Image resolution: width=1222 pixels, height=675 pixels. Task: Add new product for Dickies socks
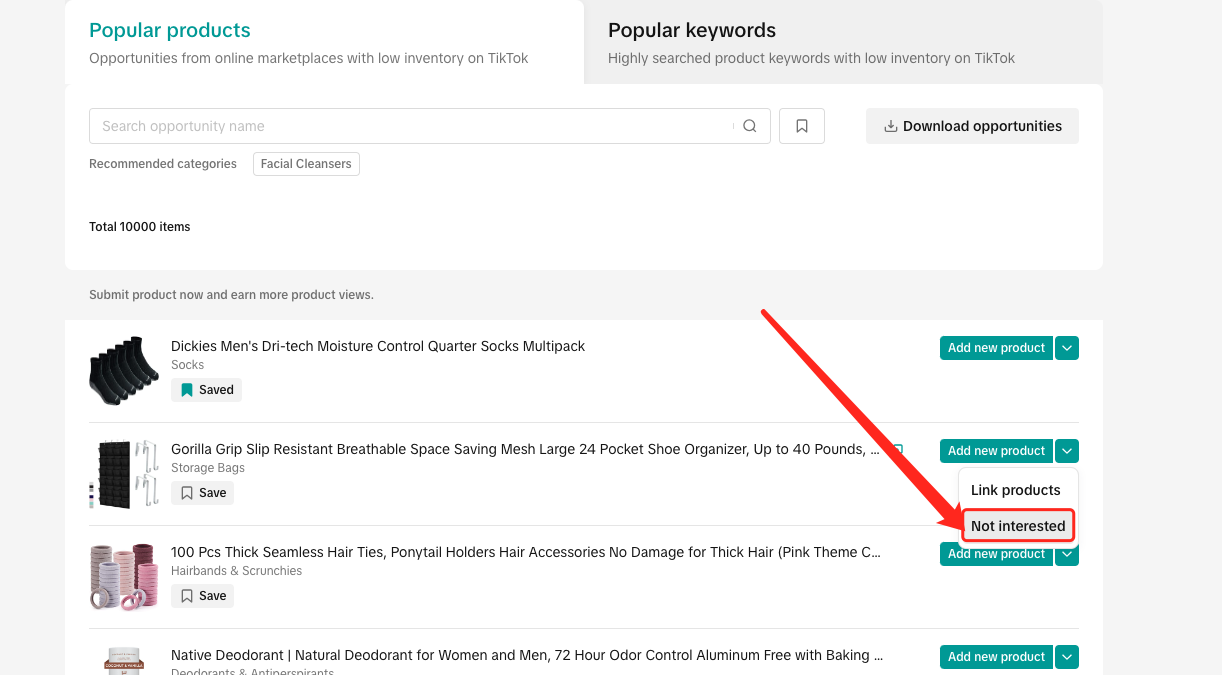coord(996,348)
